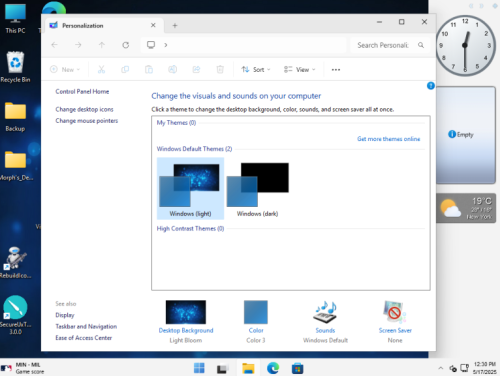The height and width of the screenshot is (376, 500).
Task: Open Microsoft Store from the taskbar
Action: (x=297, y=368)
